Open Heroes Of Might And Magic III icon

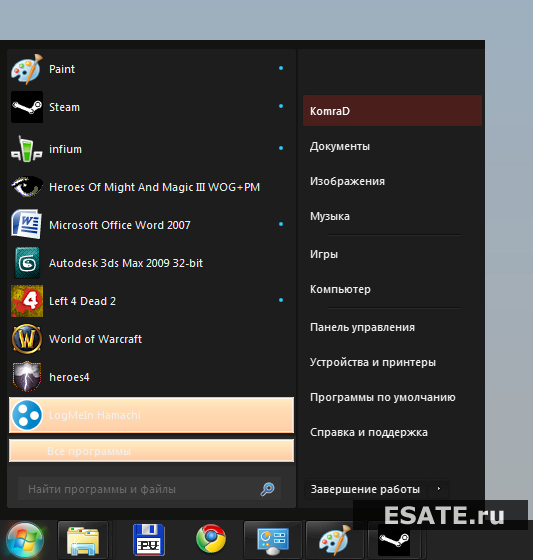tap(27, 186)
